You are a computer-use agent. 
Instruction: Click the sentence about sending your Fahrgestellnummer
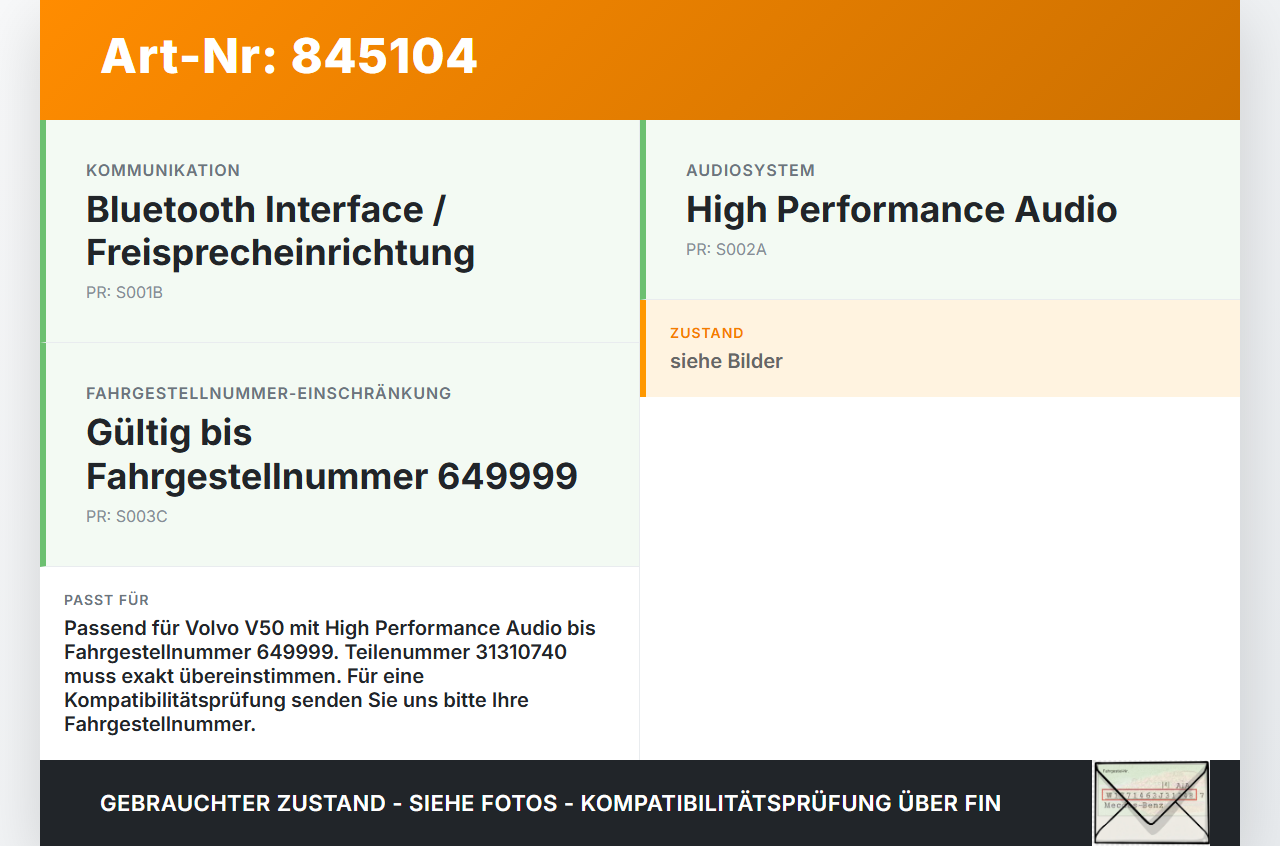tap(296, 700)
